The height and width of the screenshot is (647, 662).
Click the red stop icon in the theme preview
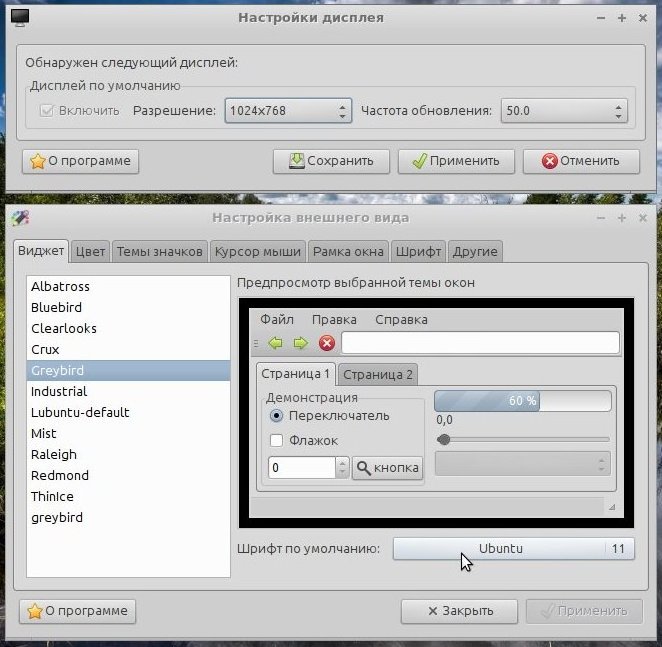[x=326, y=343]
